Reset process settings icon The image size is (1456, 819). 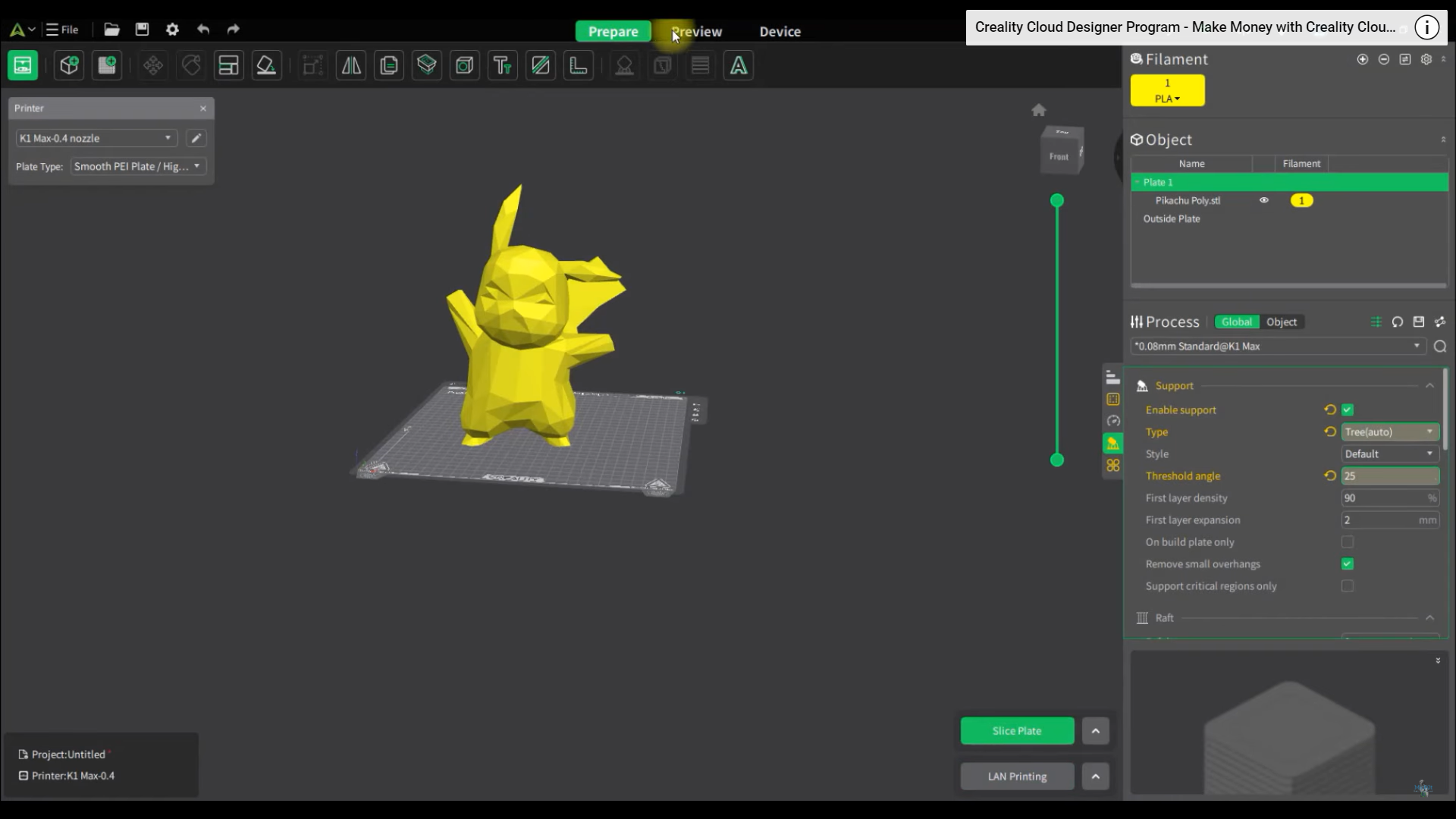click(x=1398, y=322)
